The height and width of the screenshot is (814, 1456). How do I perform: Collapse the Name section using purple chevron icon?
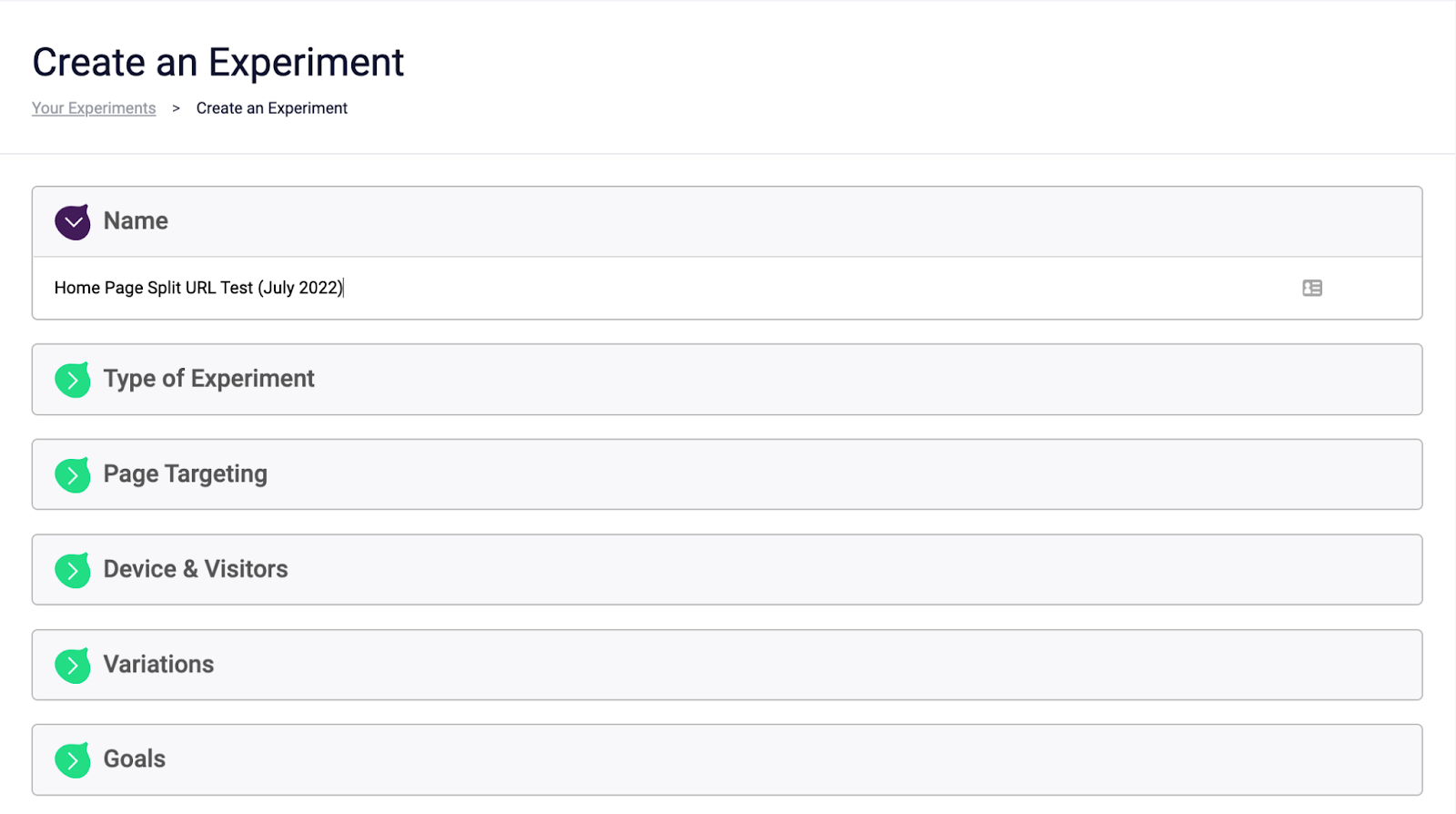(x=73, y=221)
